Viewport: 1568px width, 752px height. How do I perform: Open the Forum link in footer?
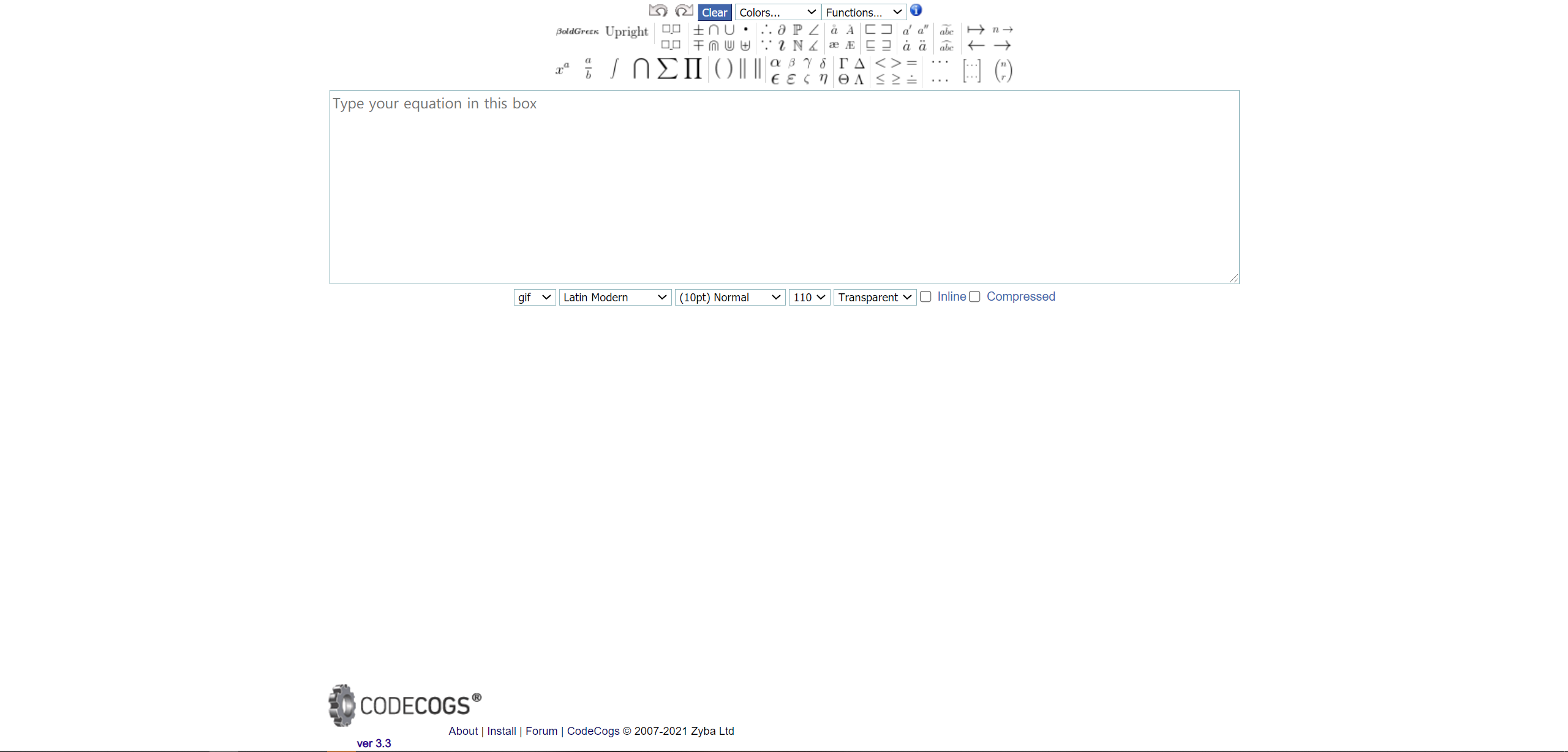tap(541, 731)
